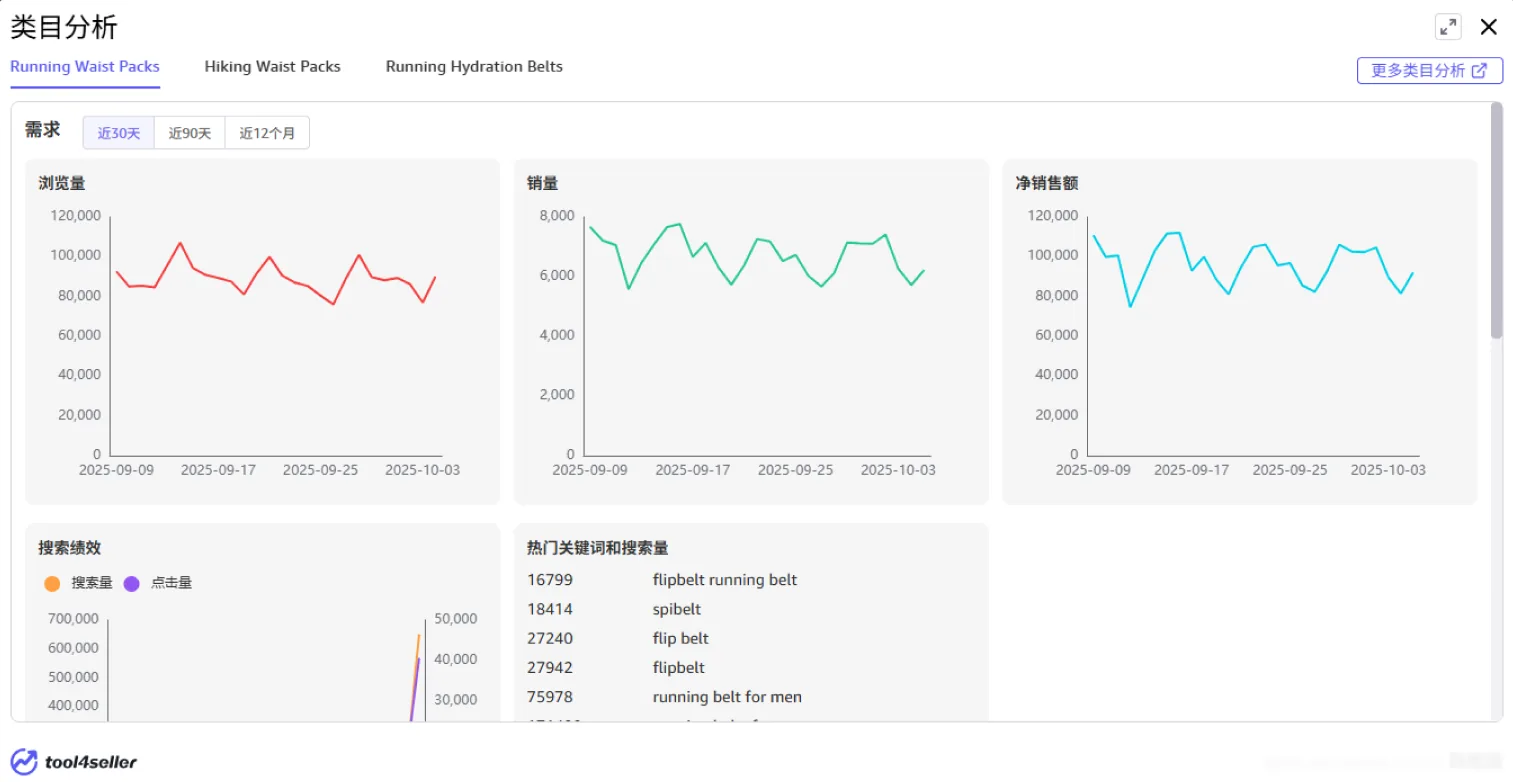The width and height of the screenshot is (1513, 782).
Task: Select the 近12个月 time range
Action: point(267,133)
